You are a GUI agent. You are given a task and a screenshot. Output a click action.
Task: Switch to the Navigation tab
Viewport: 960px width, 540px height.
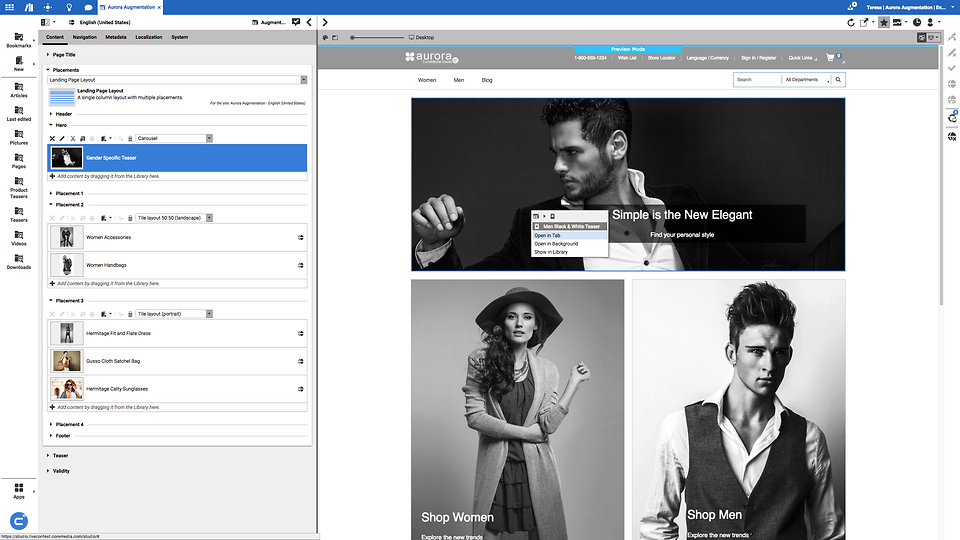point(84,37)
